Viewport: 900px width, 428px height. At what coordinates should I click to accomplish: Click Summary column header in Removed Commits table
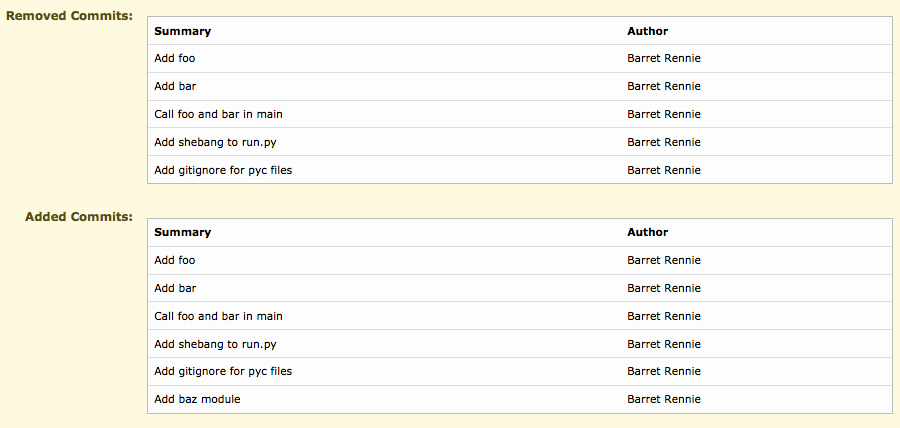pyautogui.click(x=182, y=31)
